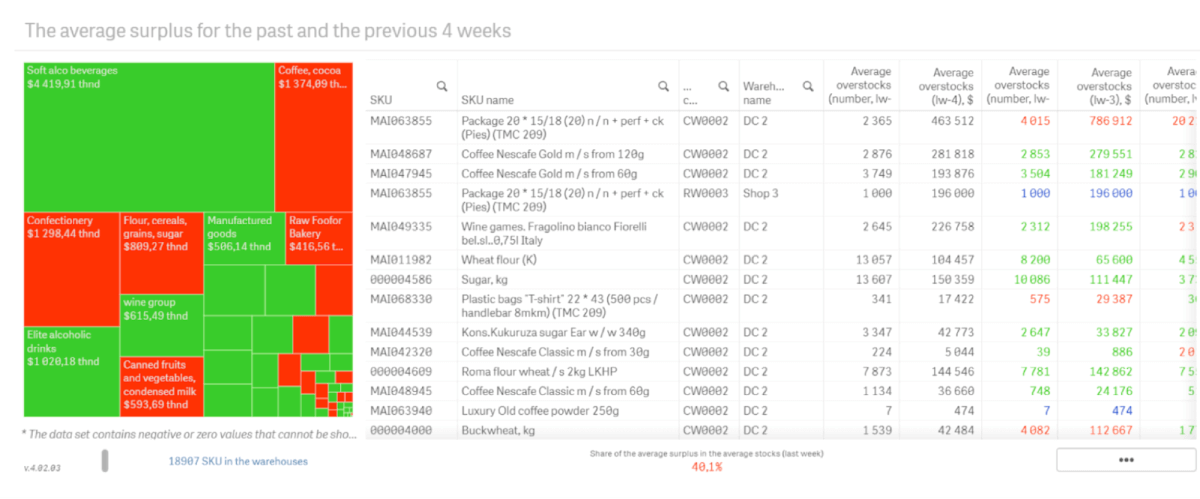Select the Raw Foofor Bakery treemap tile

pyautogui.click(x=319, y=237)
